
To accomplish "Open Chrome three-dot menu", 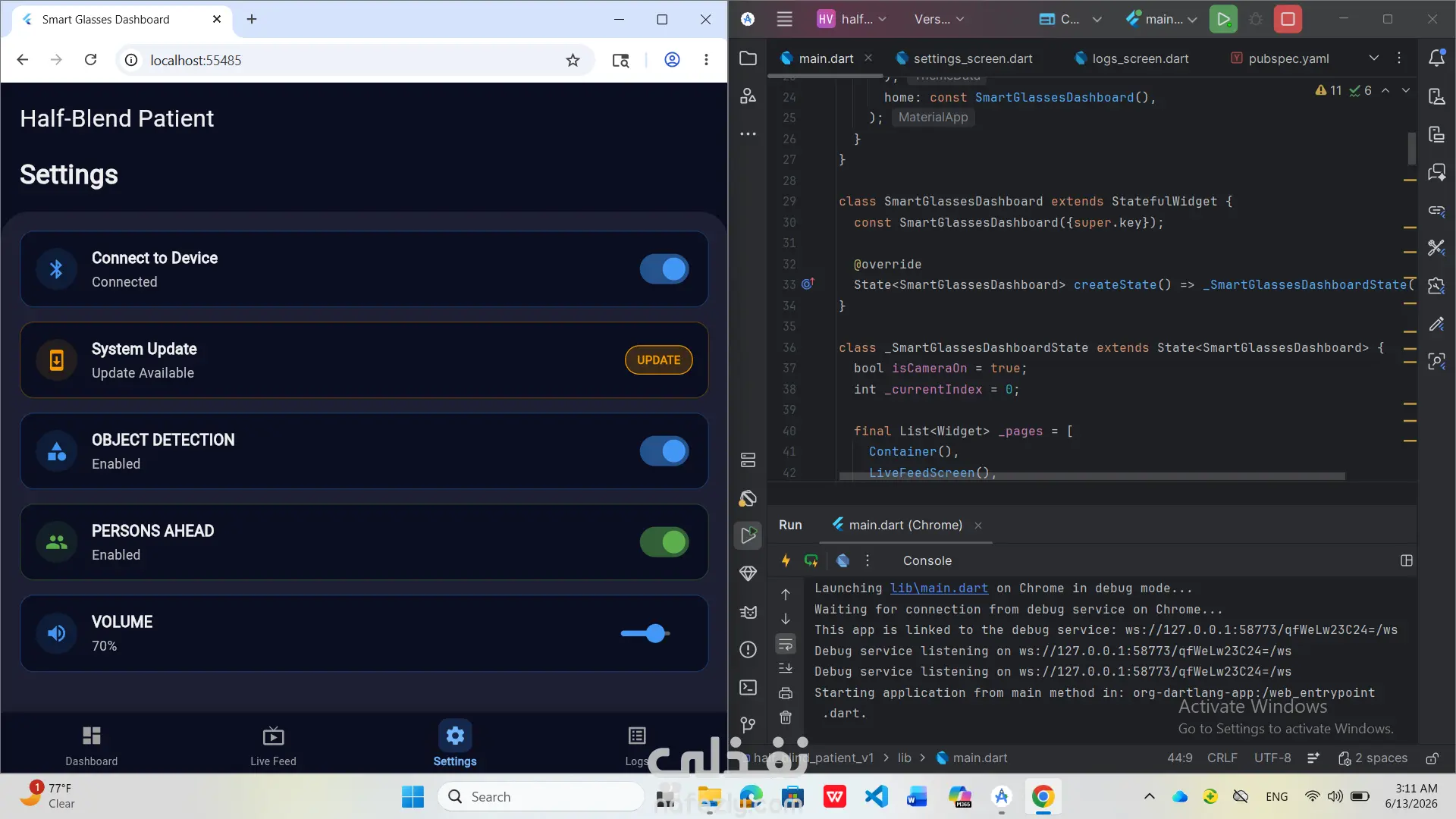I will [x=706, y=60].
